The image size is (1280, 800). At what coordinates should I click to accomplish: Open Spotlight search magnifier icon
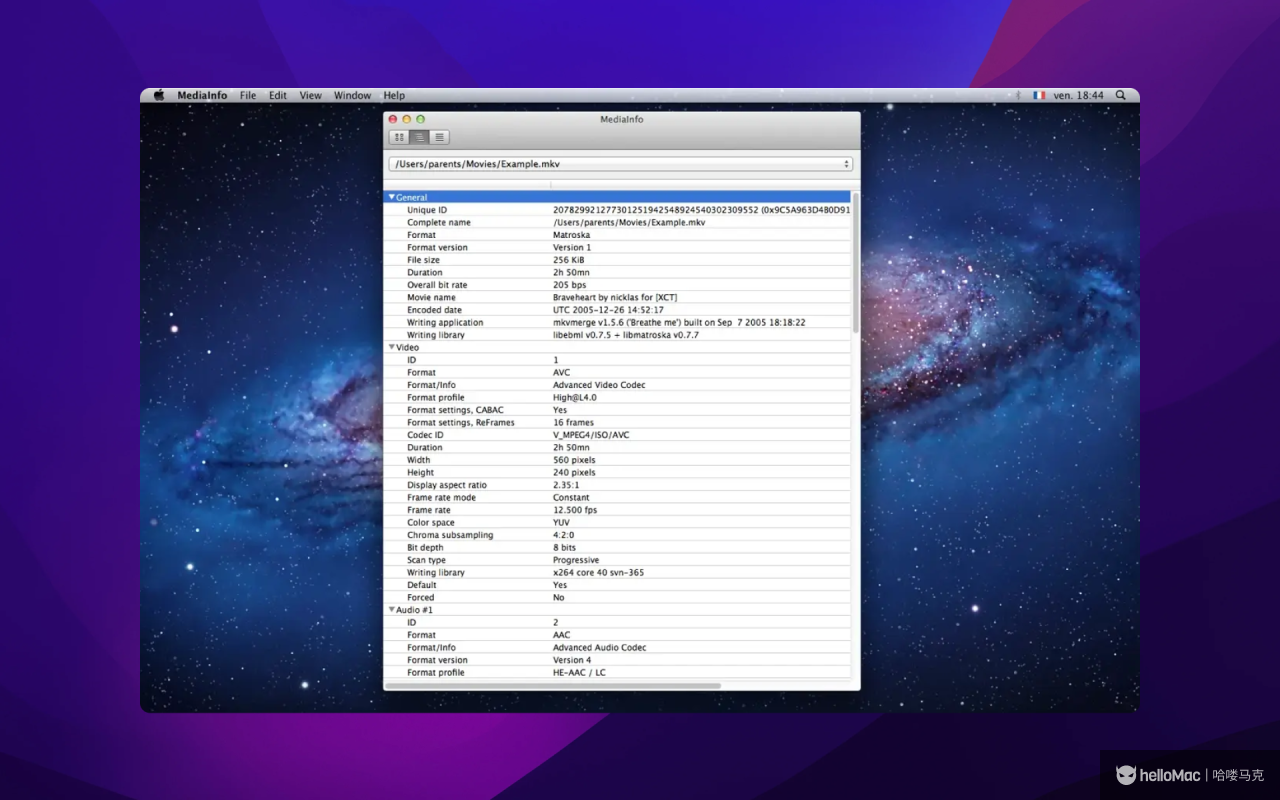tap(1121, 95)
